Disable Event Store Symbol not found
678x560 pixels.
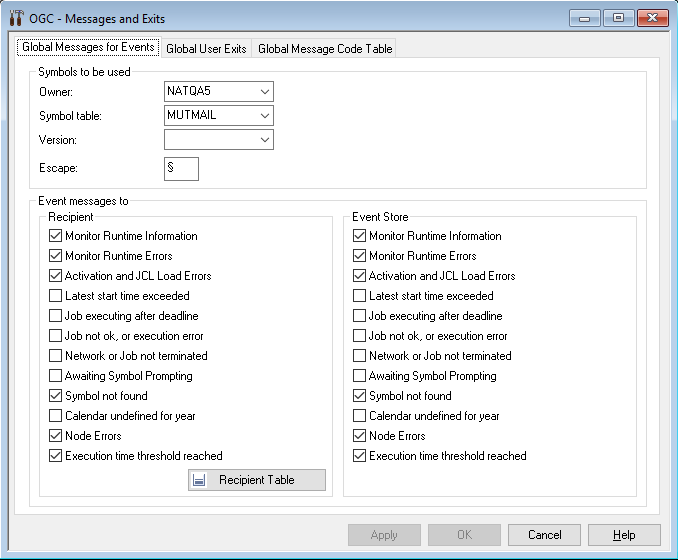tap(360, 396)
